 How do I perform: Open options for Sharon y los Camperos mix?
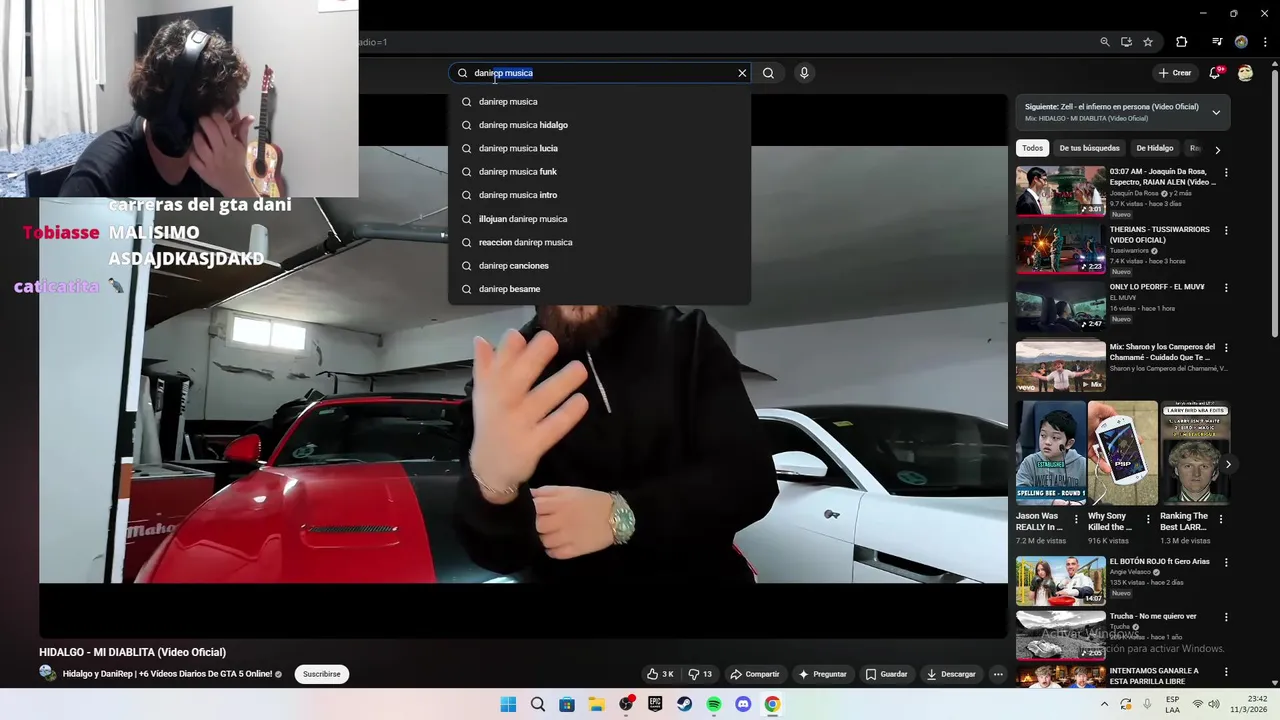click(x=1226, y=349)
